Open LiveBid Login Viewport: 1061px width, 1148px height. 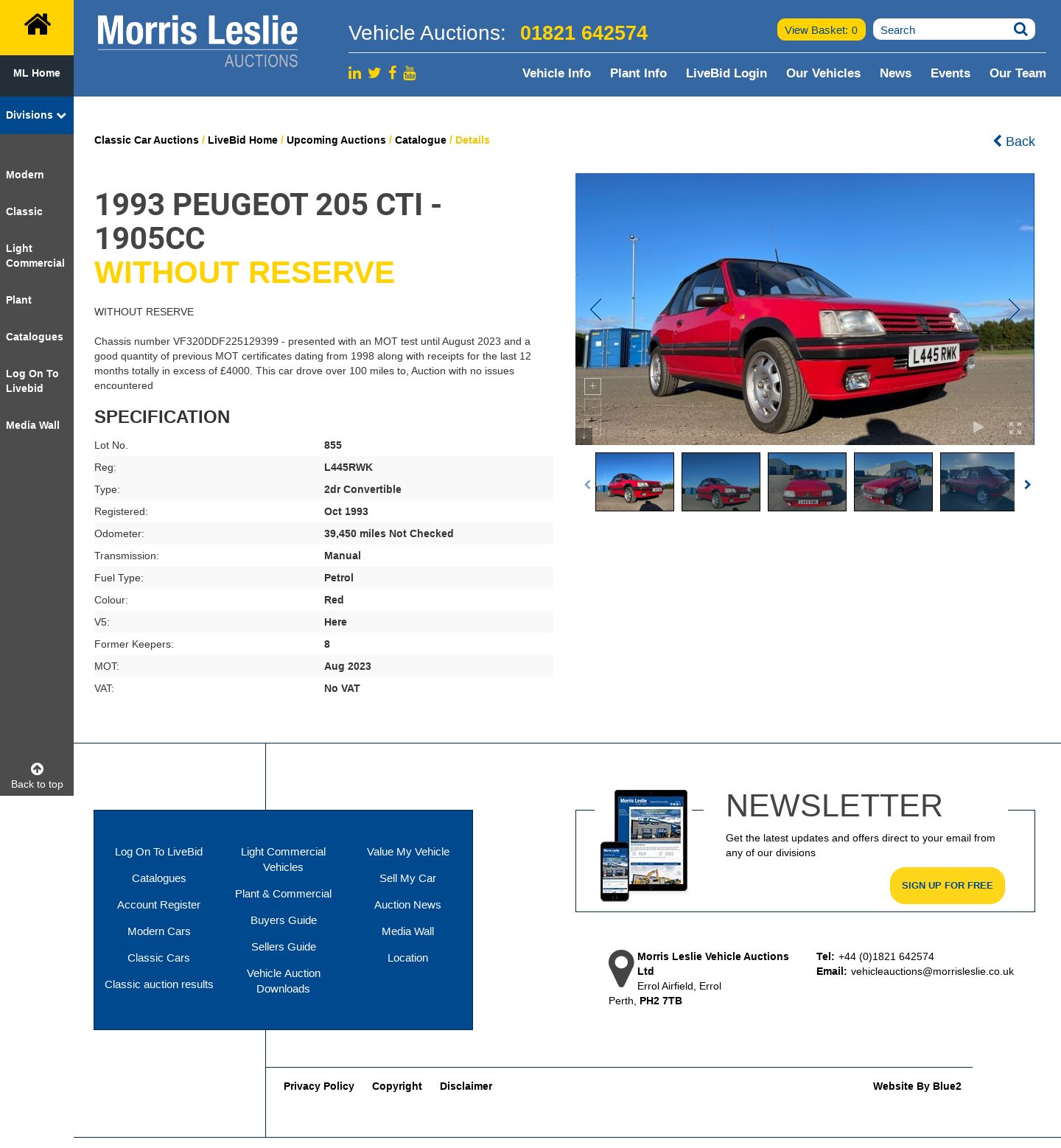726,73
